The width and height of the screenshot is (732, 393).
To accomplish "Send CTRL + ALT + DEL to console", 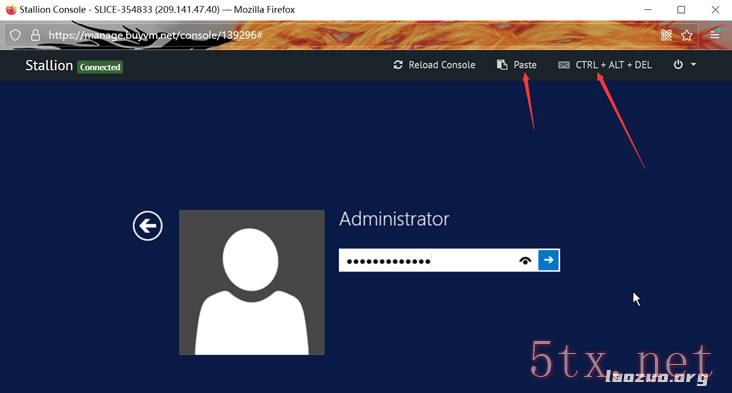I will click(x=605, y=65).
